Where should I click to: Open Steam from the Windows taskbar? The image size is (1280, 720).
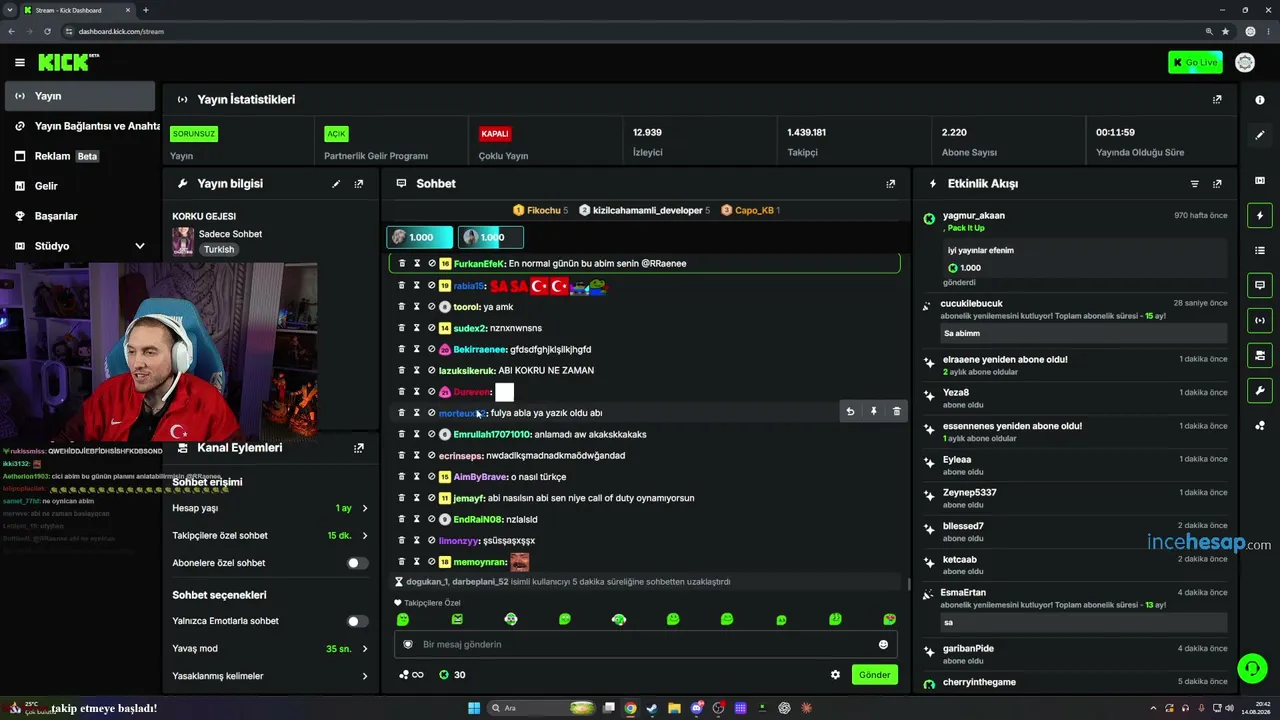click(652, 708)
